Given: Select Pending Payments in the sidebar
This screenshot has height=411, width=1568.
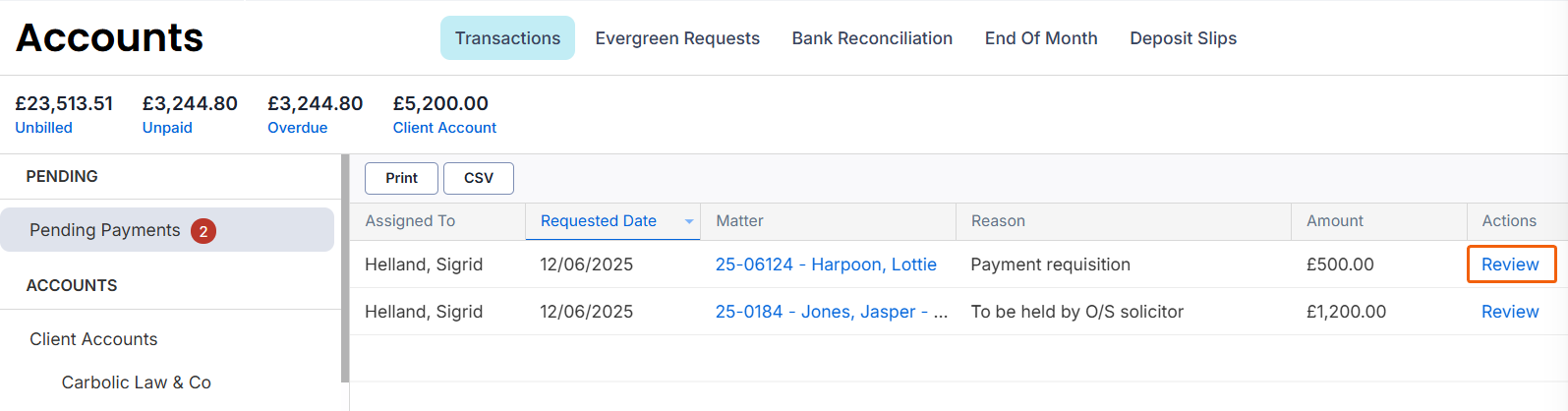Looking at the screenshot, I should (x=105, y=230).
